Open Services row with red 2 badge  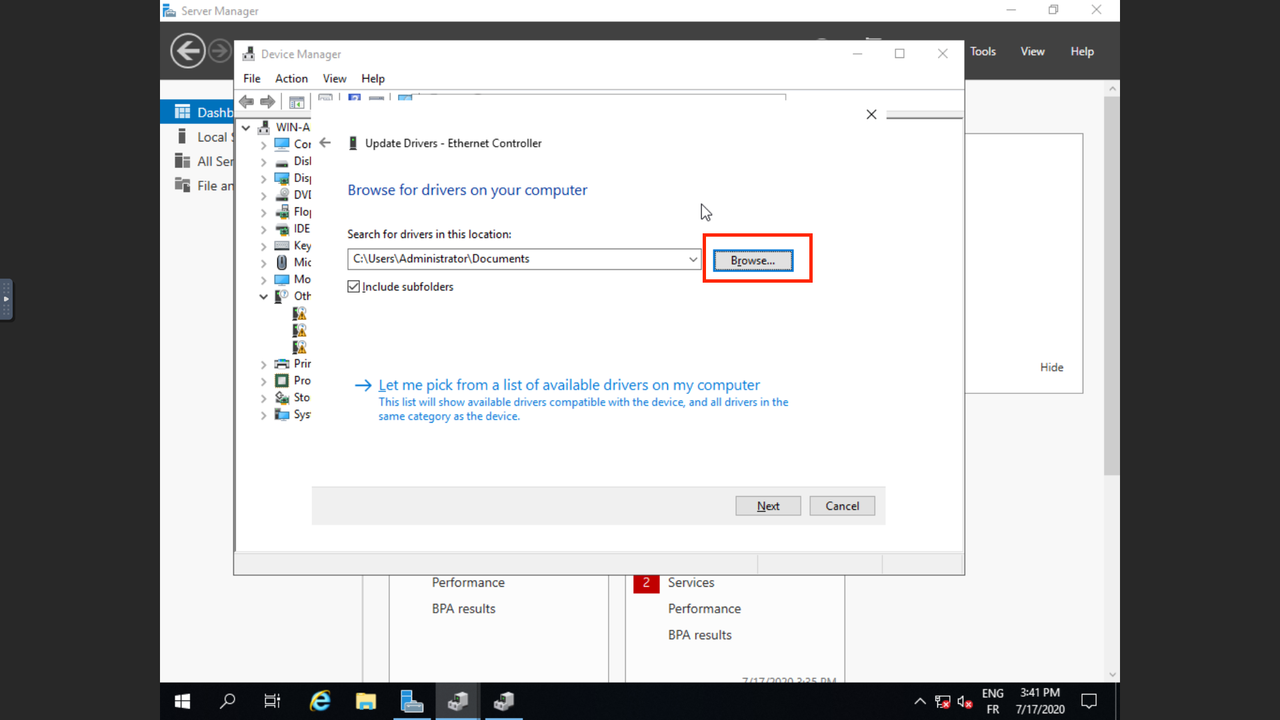pos(691,582)
